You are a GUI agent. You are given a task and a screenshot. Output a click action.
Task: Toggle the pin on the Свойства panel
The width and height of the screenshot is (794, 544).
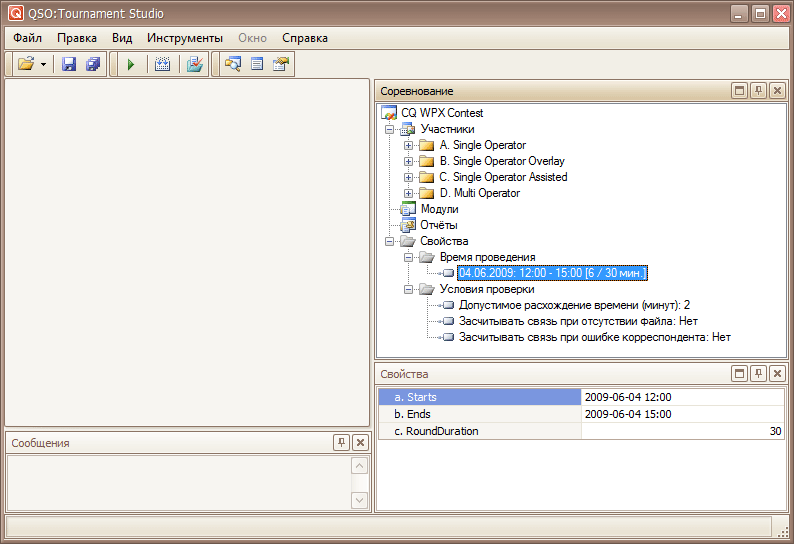coord(759,373)
